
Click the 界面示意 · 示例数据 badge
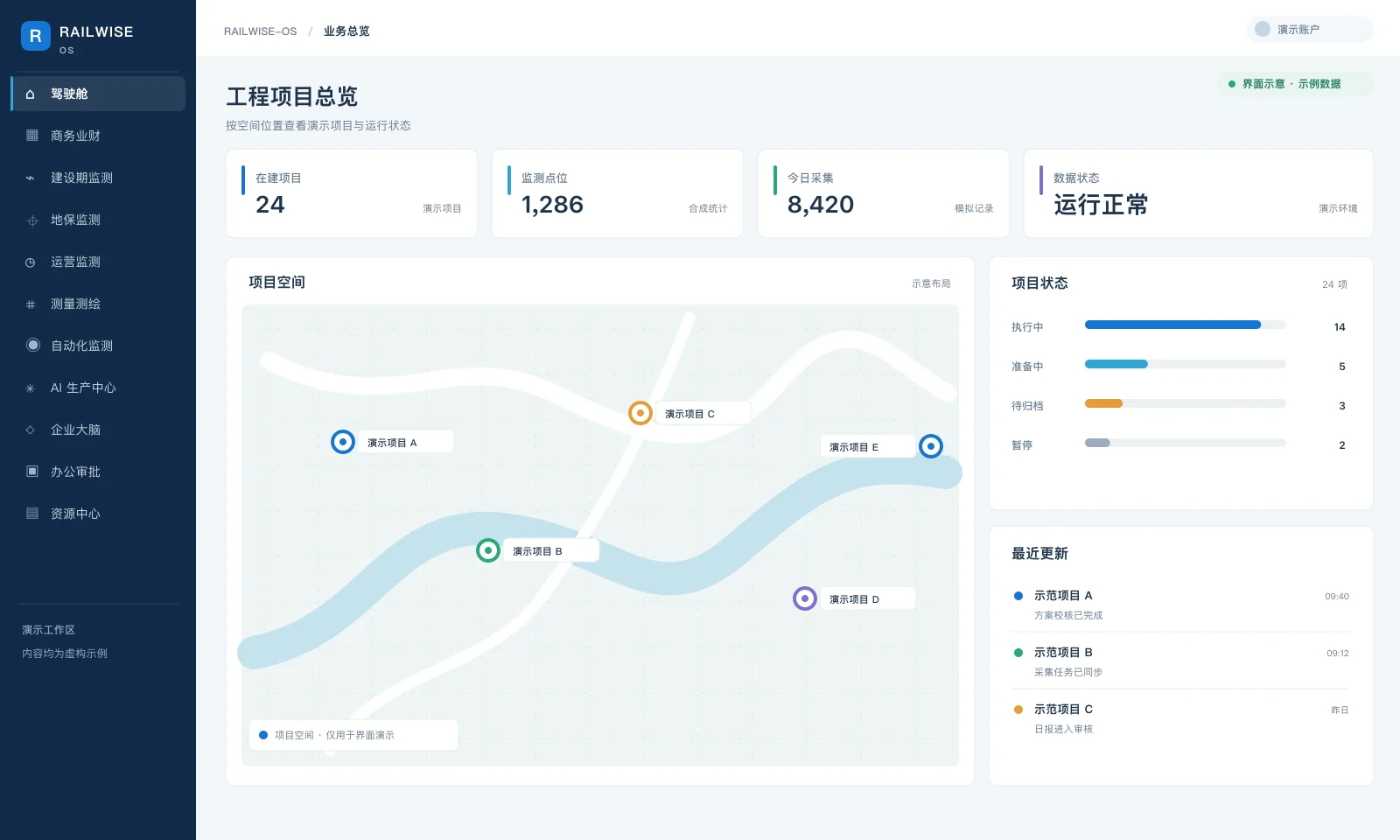click(1294, 84)
